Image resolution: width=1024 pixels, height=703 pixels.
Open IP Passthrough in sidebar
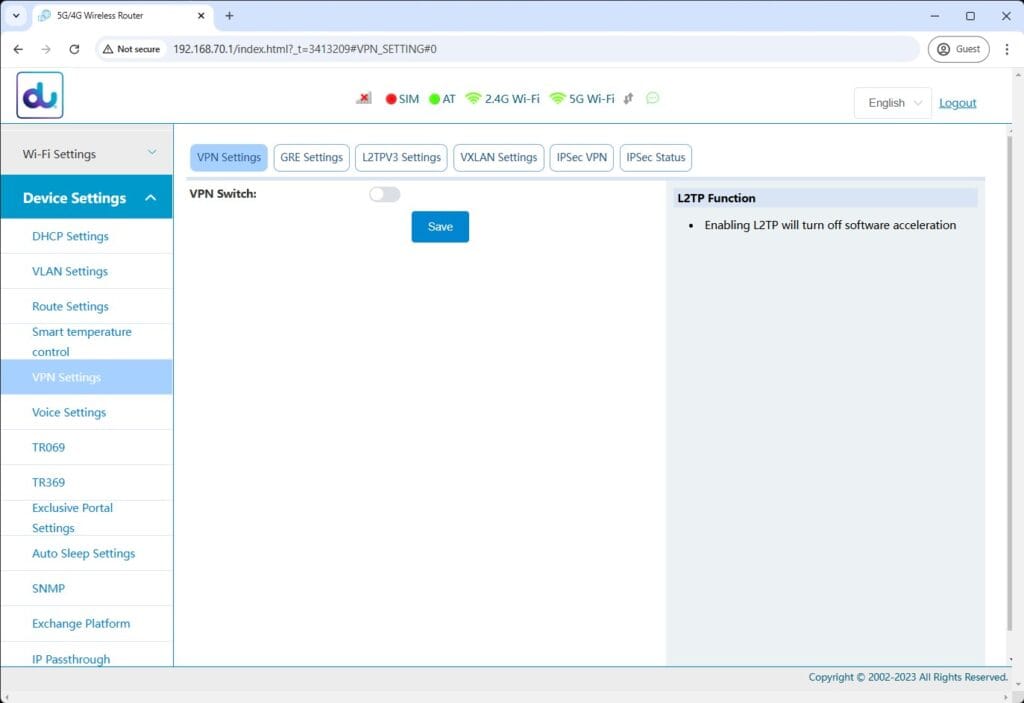(x=87, y=655)
